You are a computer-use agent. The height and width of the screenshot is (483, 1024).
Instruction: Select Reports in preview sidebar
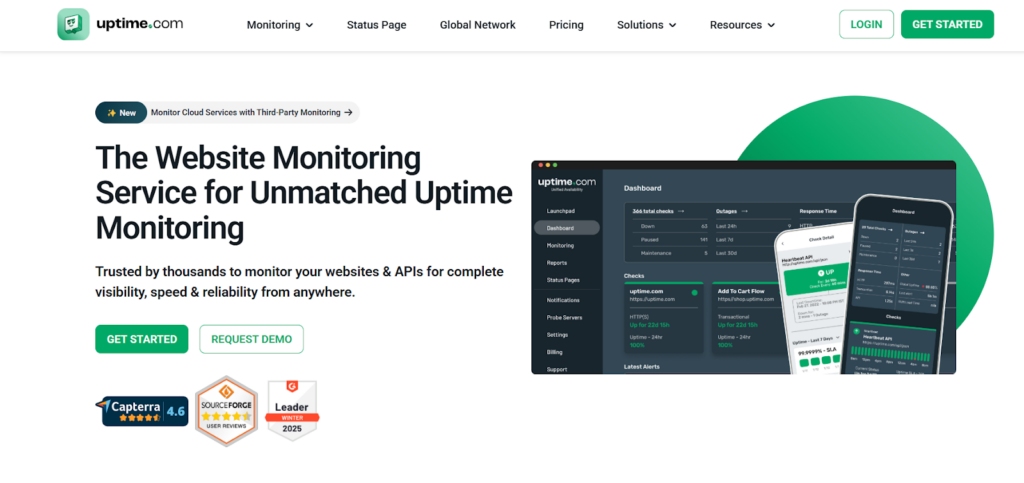point(556,262)
